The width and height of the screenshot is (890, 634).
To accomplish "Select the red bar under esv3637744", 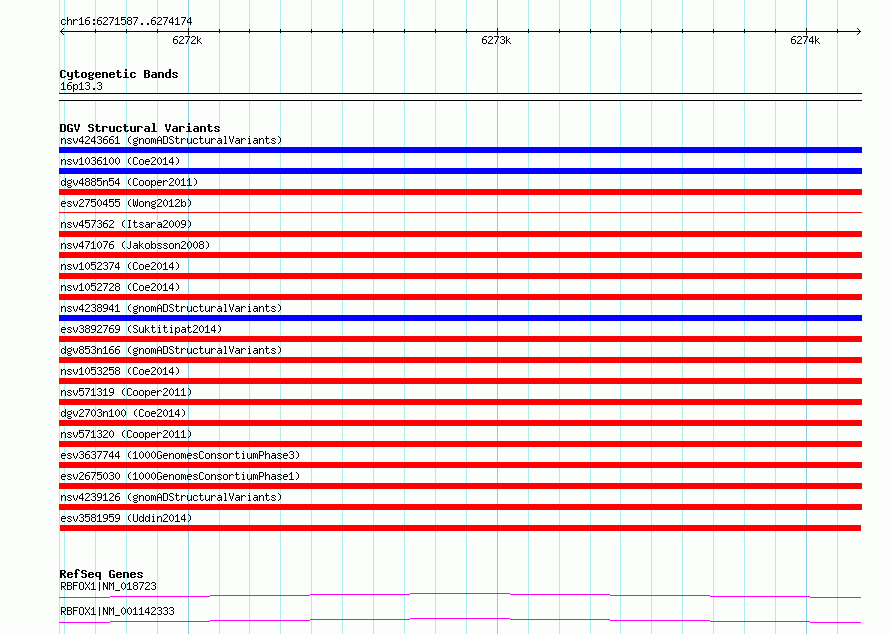I will tap(460, 465).
